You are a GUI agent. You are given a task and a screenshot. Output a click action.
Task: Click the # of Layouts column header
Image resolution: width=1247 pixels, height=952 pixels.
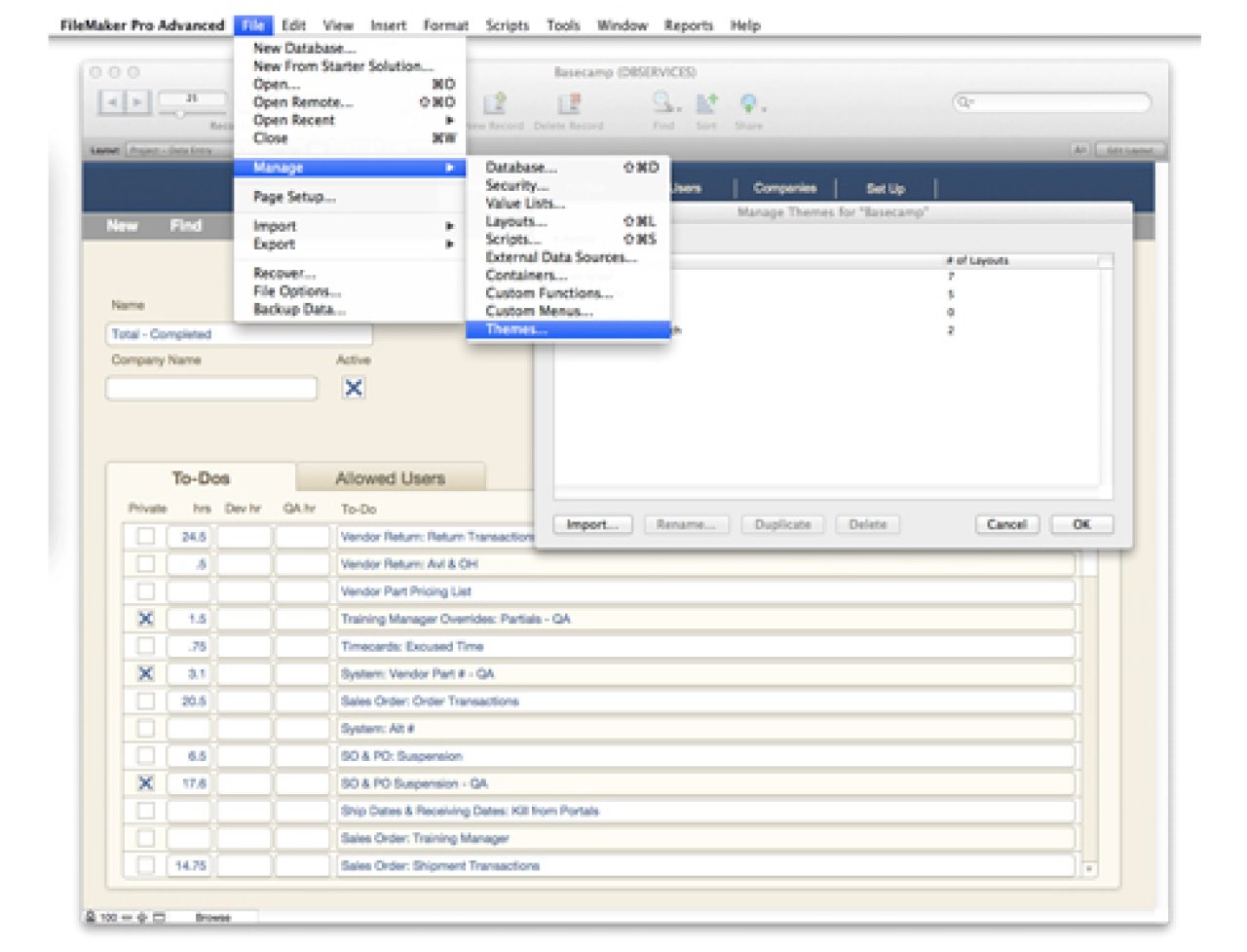point(977,260)
